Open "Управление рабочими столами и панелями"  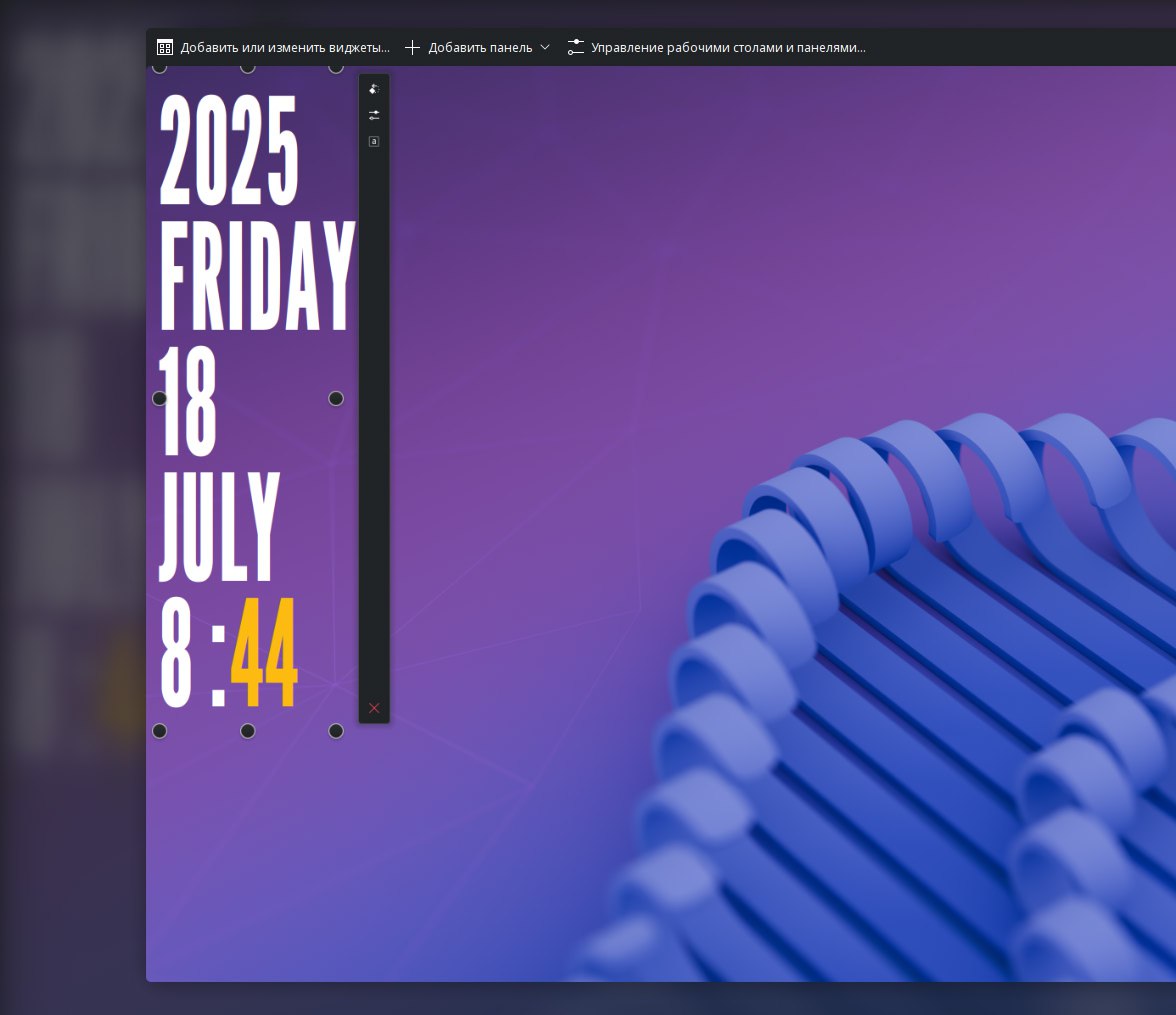[716, 47]
